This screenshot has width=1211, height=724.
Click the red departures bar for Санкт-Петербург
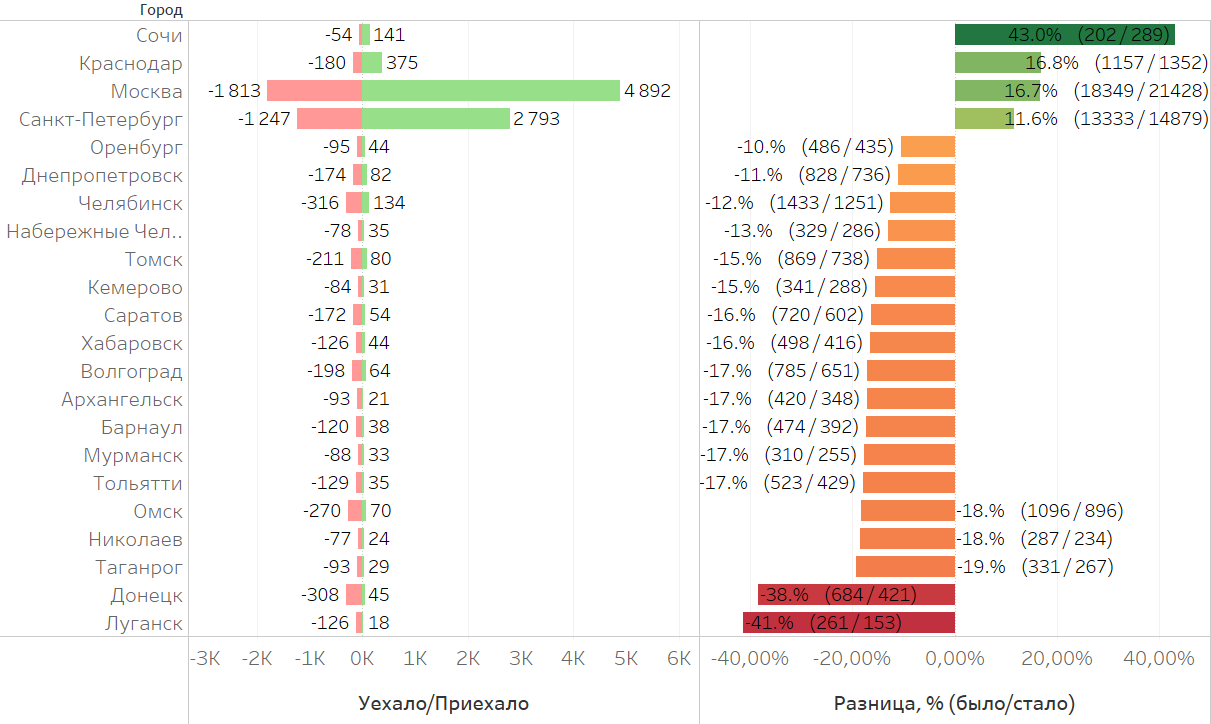tap(329, 119)
